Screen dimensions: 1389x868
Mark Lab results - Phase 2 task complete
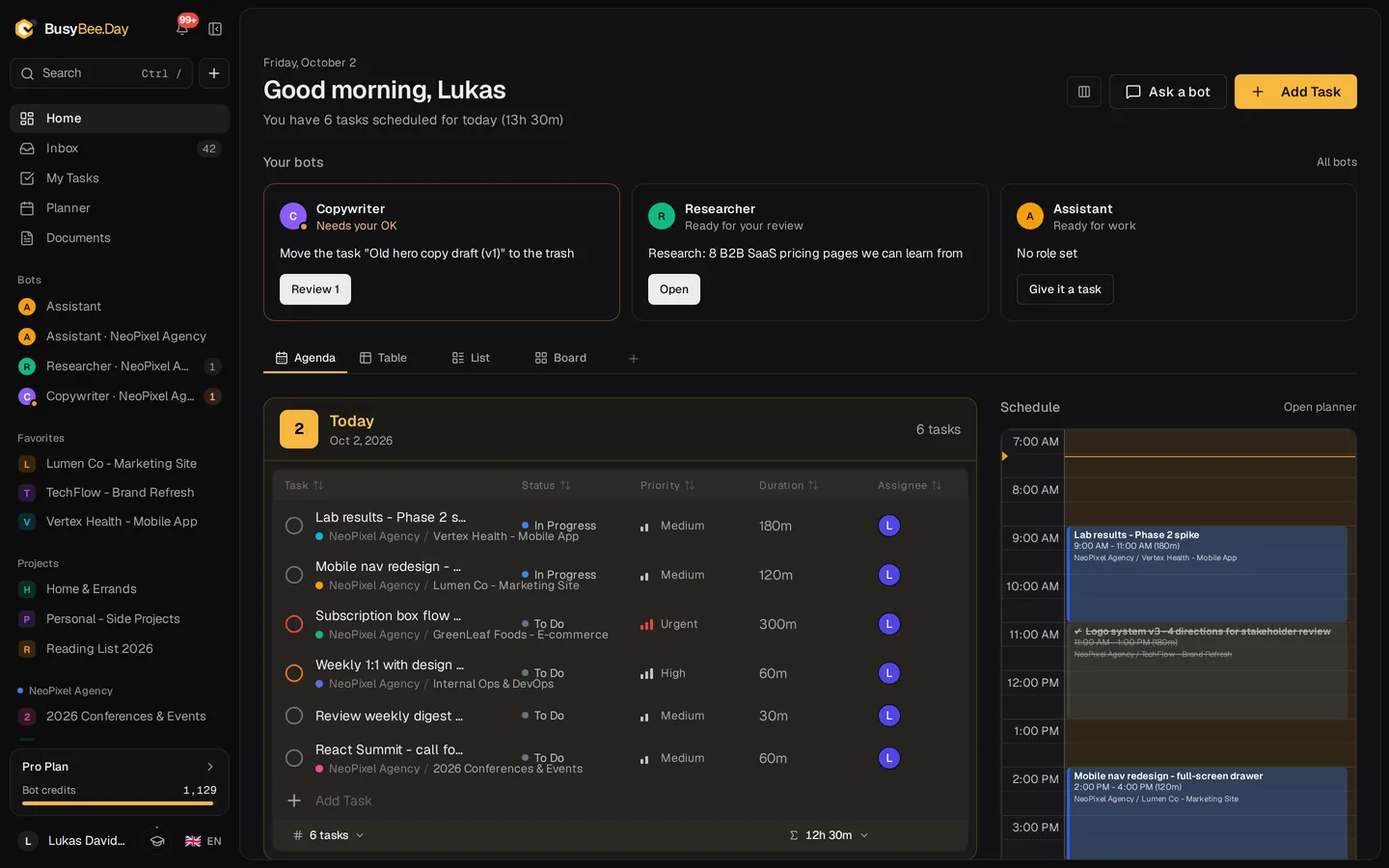click(294, 526)
